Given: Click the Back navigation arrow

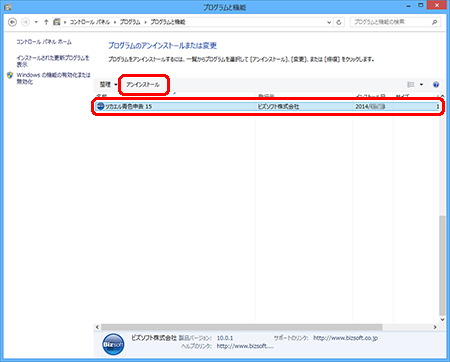Looking at the screenshot, I should (x=12, y=22).
